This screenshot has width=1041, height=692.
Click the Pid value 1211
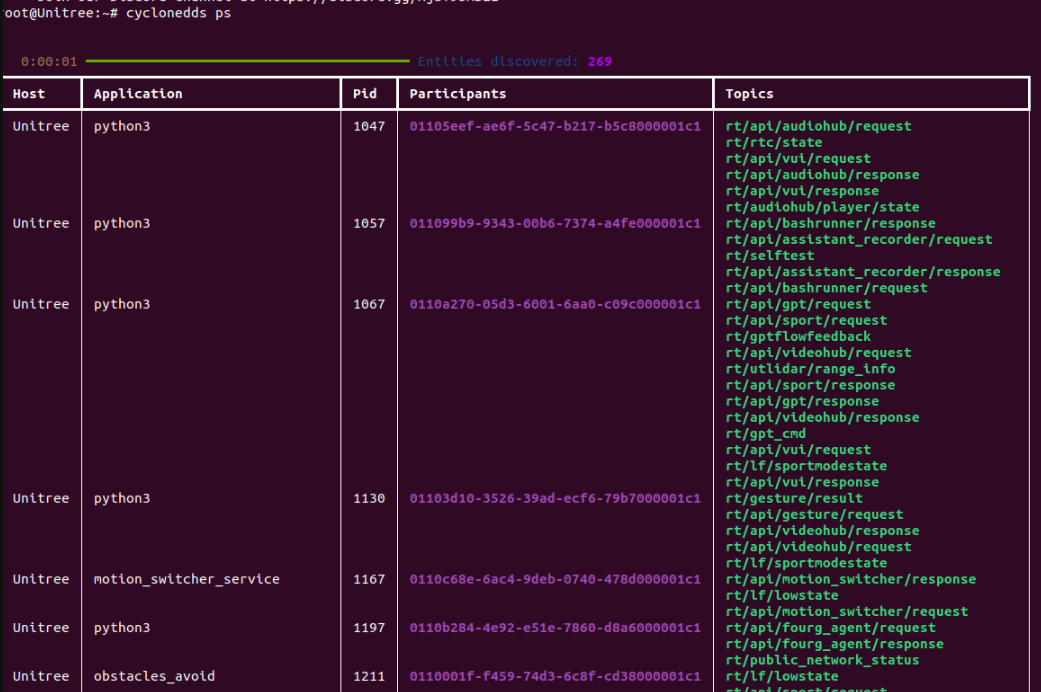point(368,676)
